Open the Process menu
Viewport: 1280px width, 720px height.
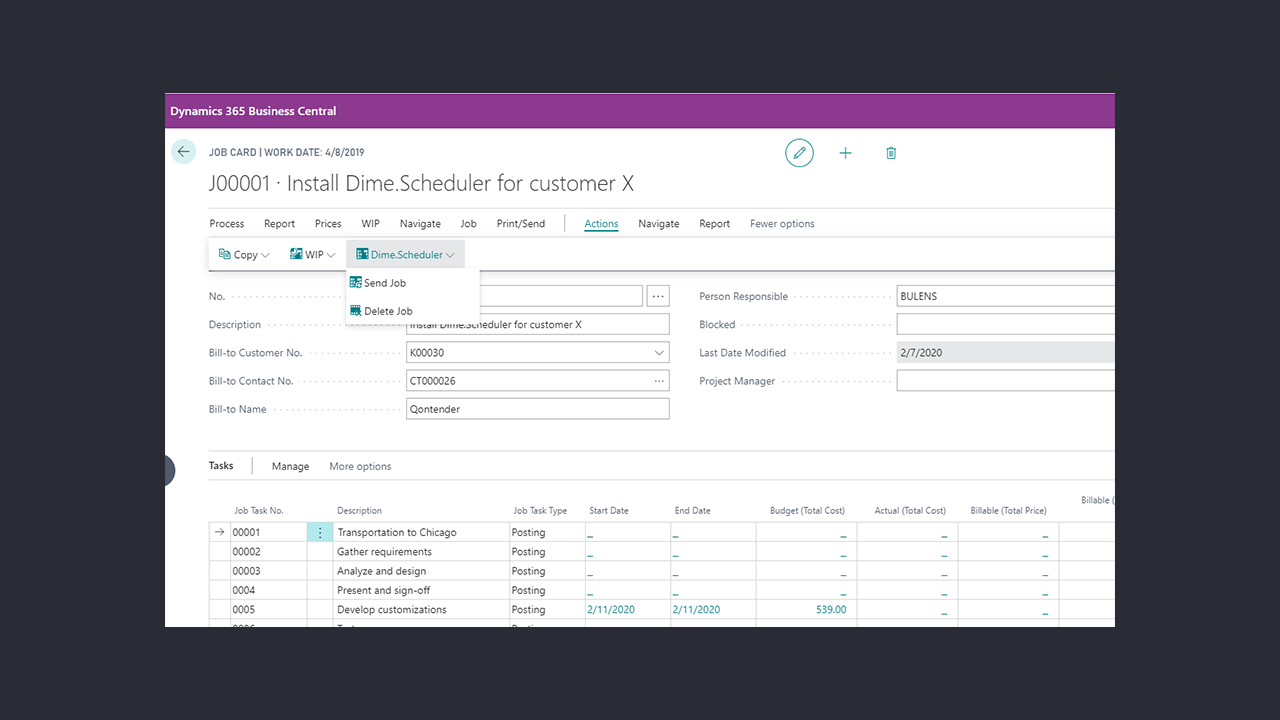click(227, 224)
